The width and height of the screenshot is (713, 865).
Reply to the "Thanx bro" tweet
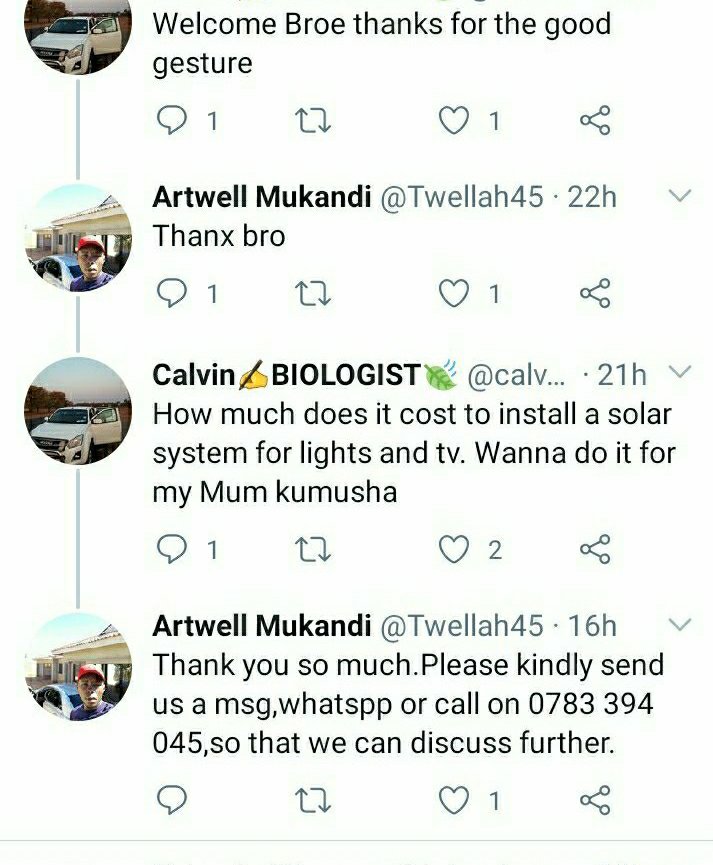(x=173, y=294)
